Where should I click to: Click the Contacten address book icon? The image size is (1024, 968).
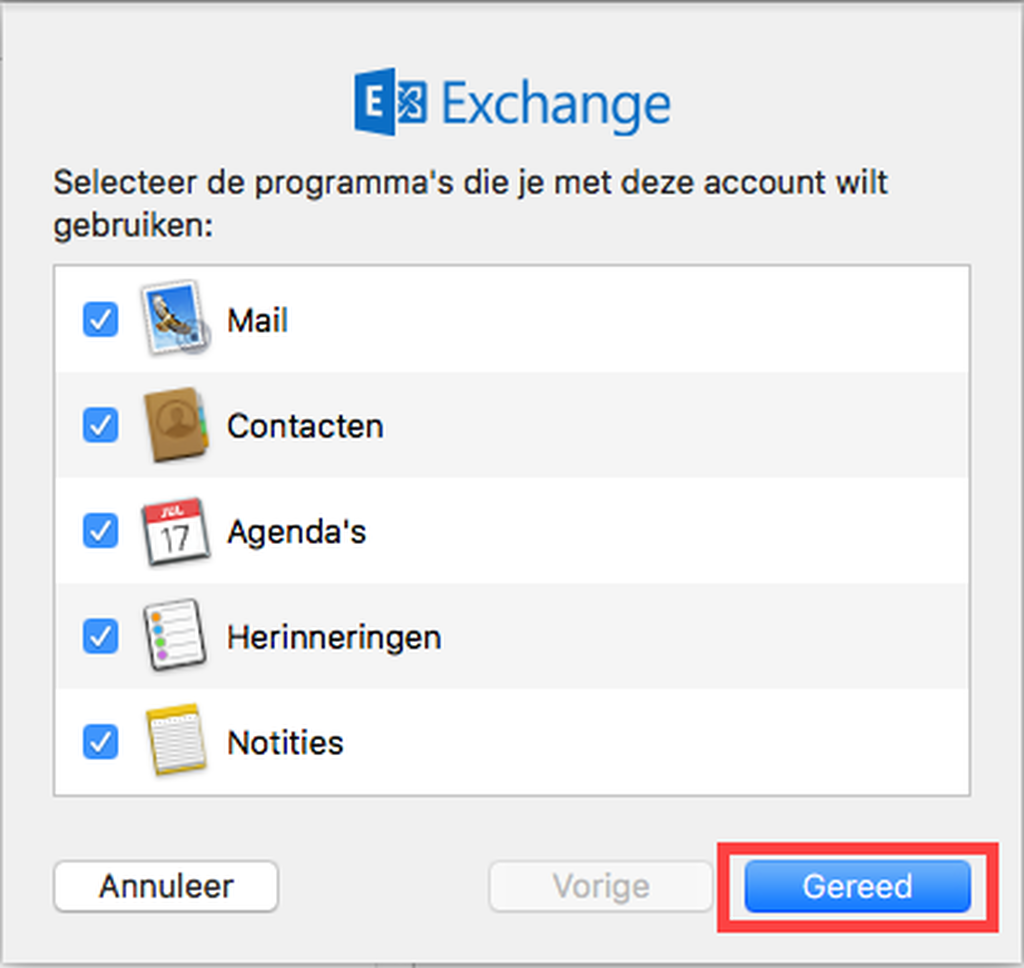coord(176,426)
